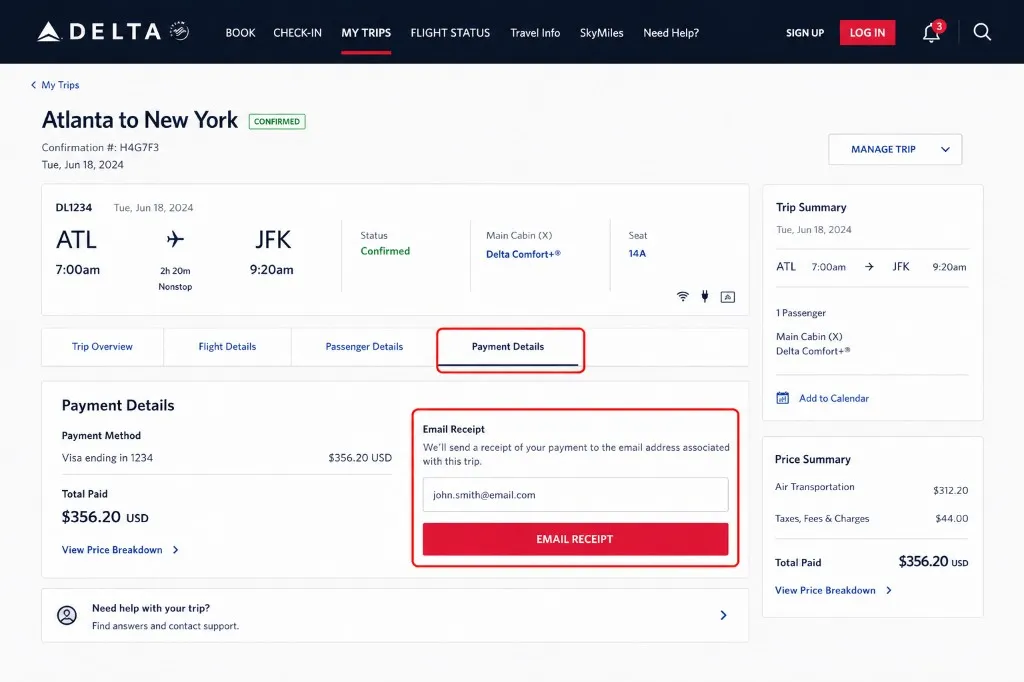Image resolution: width=1024 pixels, height=682 pixels.
Task: Click Visa ending in 1234 text
Action: pyautogui.click(x=107, y=458)
